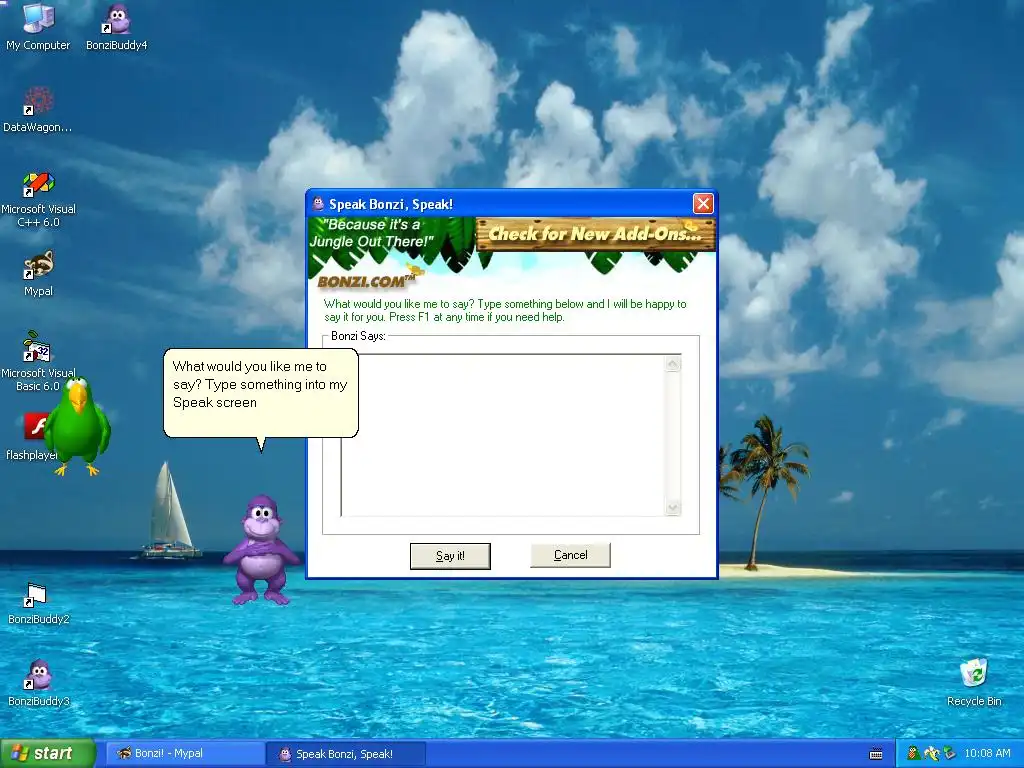1024x768 pixels.
Task: Select the Mypal raccoon desktop icon
Action: [39, 273]
